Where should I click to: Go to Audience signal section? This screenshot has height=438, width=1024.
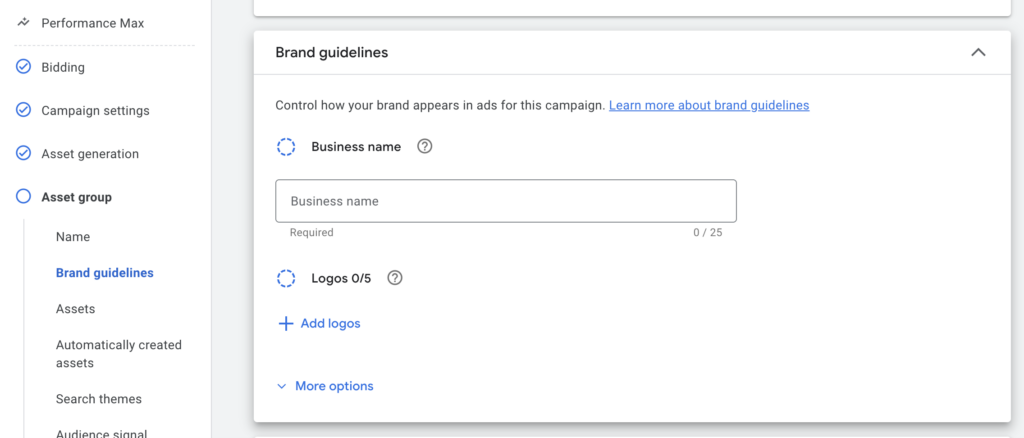click(x=102, y=432)
